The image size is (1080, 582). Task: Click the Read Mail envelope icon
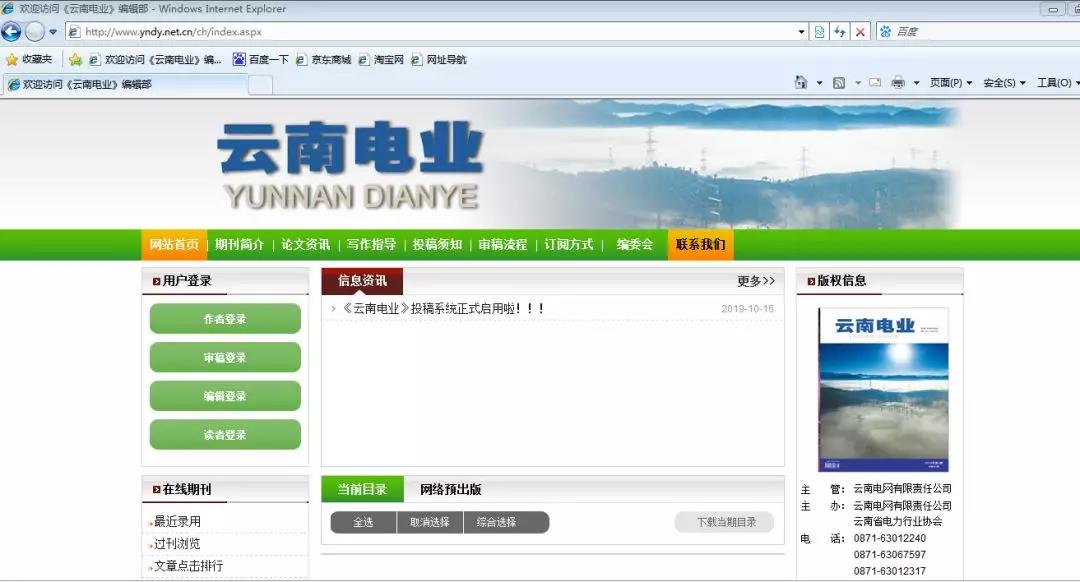(x=875, y=83)
